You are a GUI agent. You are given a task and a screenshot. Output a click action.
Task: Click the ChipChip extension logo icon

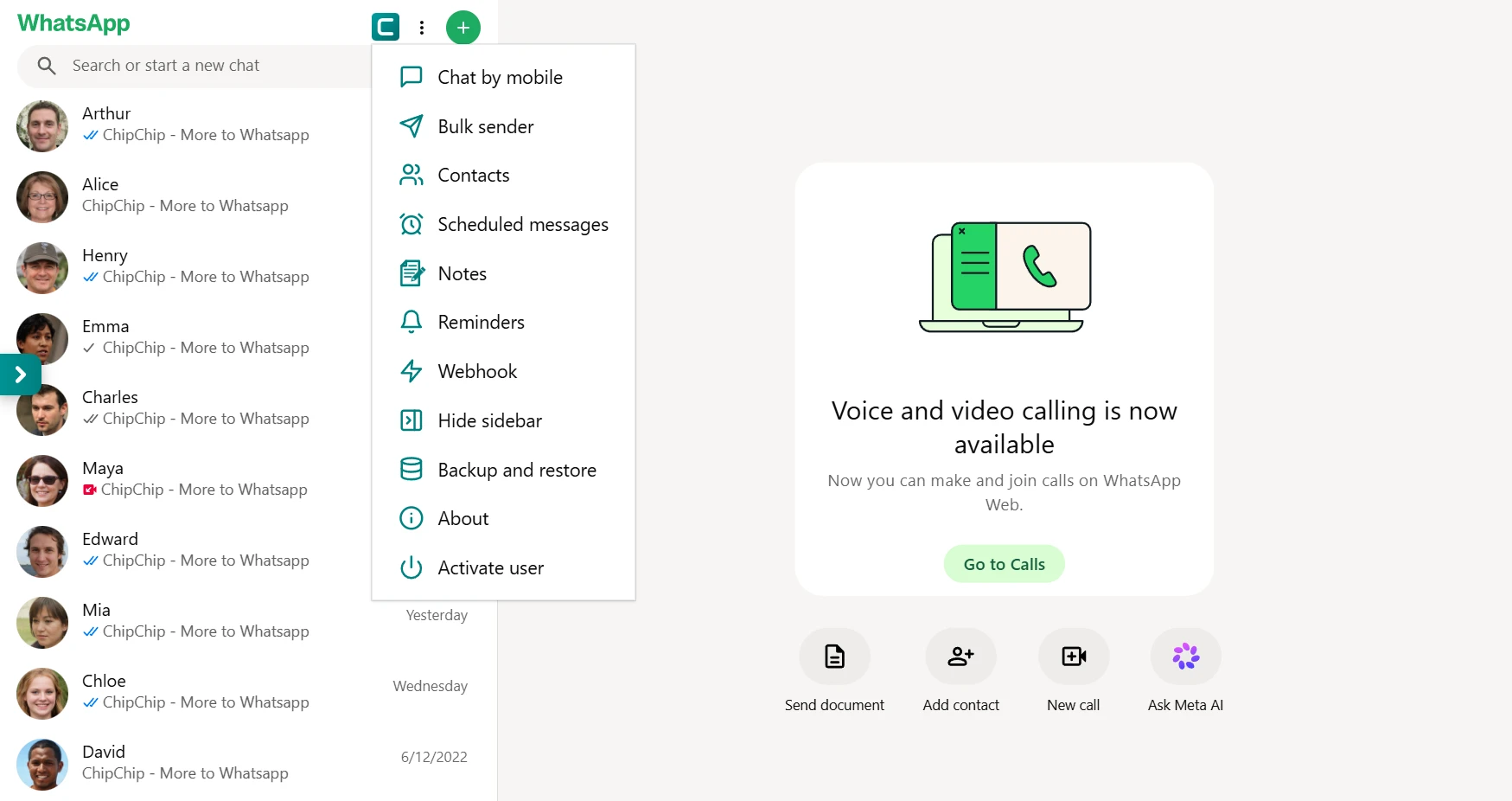(386, 27)
